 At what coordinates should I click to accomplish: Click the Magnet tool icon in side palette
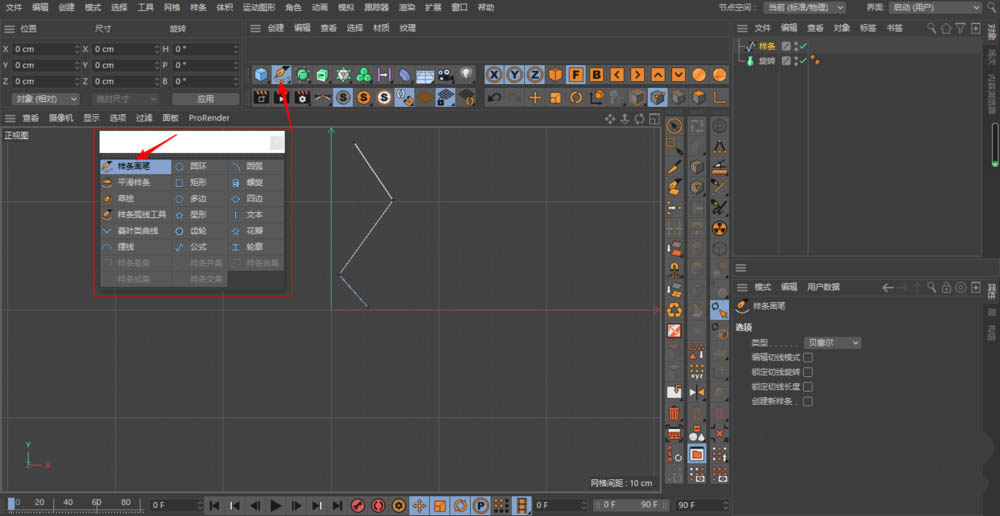tap(674, 269)
